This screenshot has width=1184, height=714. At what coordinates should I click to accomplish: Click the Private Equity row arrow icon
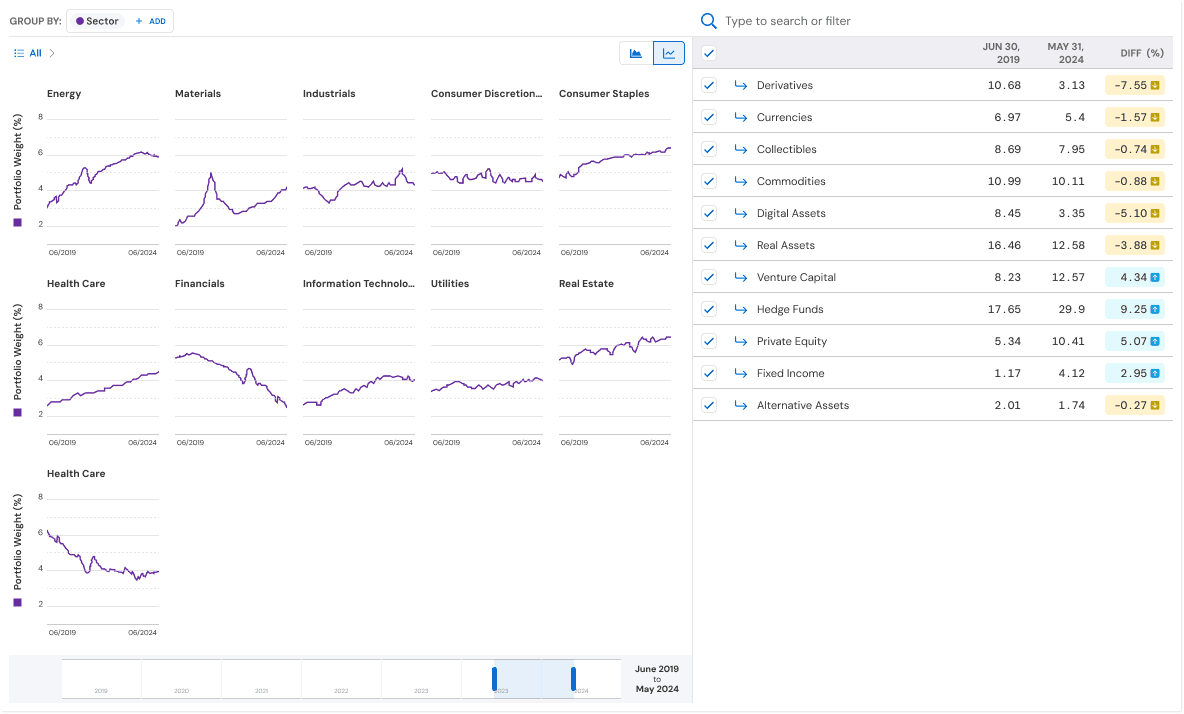[741, 341]
